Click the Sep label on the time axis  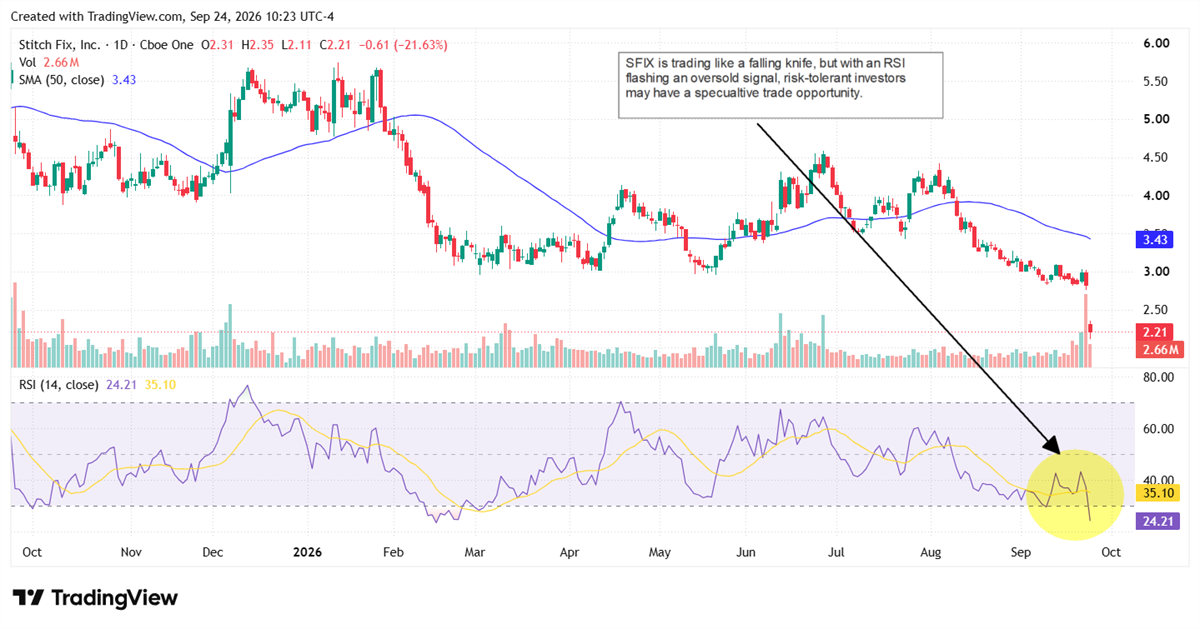[x=1021, y=551]
